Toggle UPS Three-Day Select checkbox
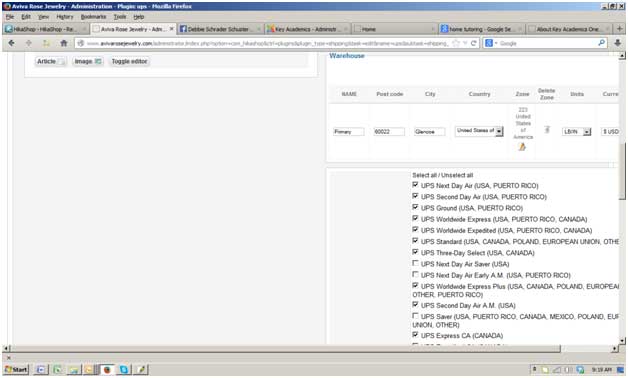Image resolution: width=628 pixels, height=378 pixels. [415, 252]
